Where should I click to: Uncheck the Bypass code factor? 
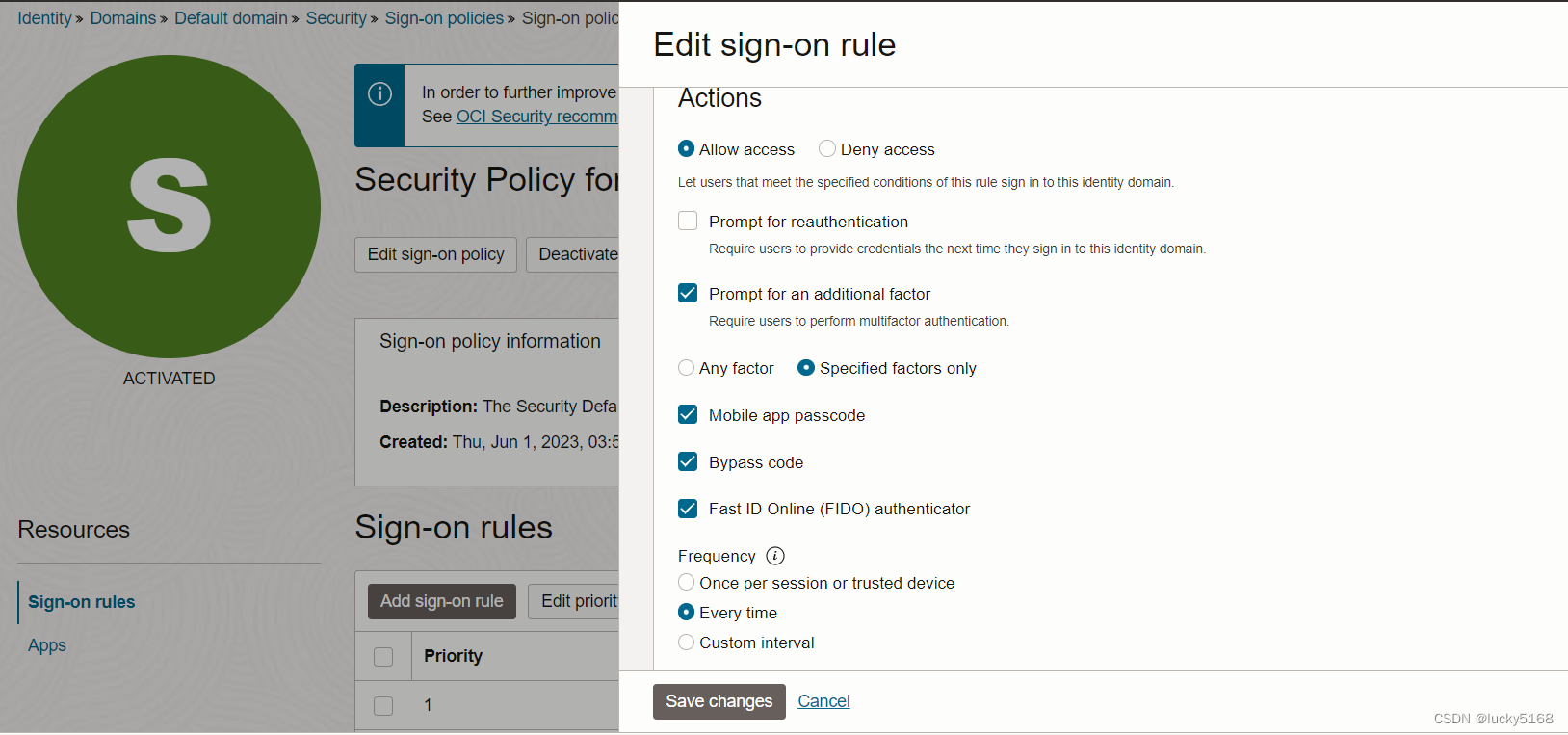(x=688, y=461)
